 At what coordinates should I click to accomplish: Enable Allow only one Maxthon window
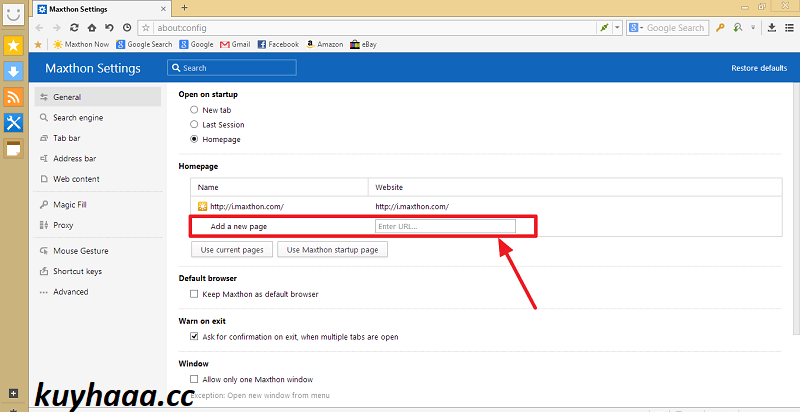194,379
